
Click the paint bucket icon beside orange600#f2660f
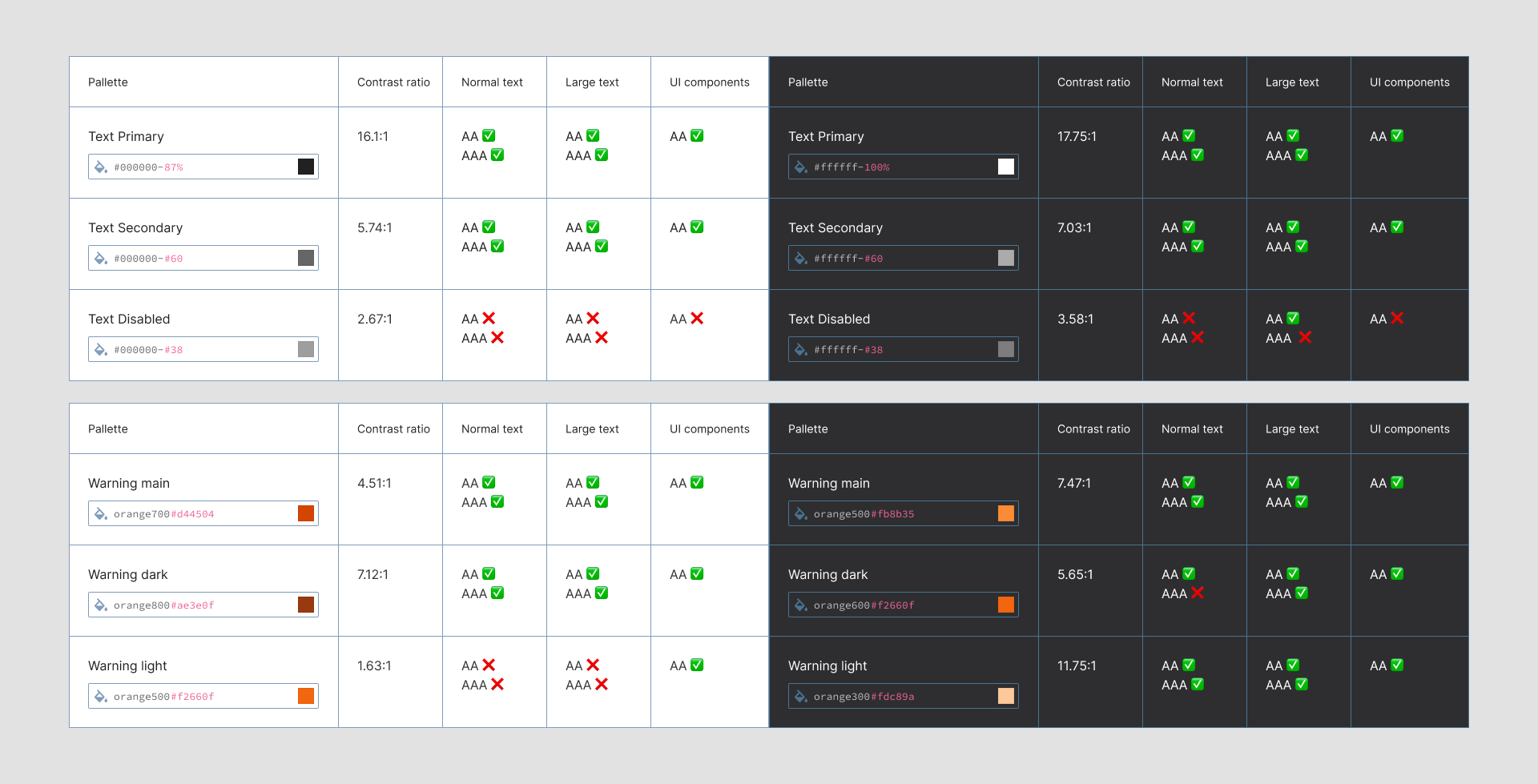(x=801, y=605)
